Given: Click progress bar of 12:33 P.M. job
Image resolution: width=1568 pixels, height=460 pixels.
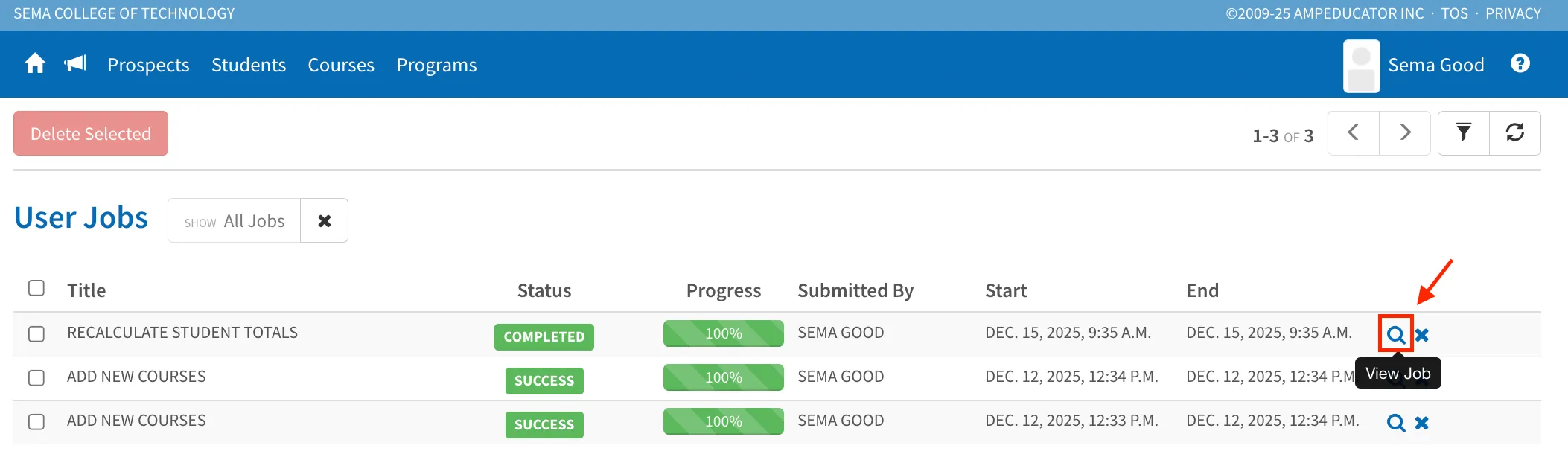Looking at the screenshot, I should pyautogui.click(x=724, y=421).
